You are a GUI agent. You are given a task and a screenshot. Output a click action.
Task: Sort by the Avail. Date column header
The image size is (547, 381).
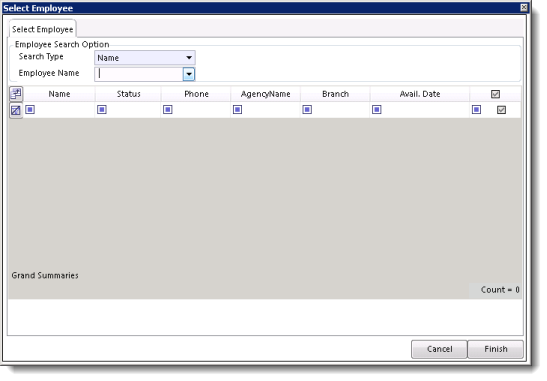point(420,94)
